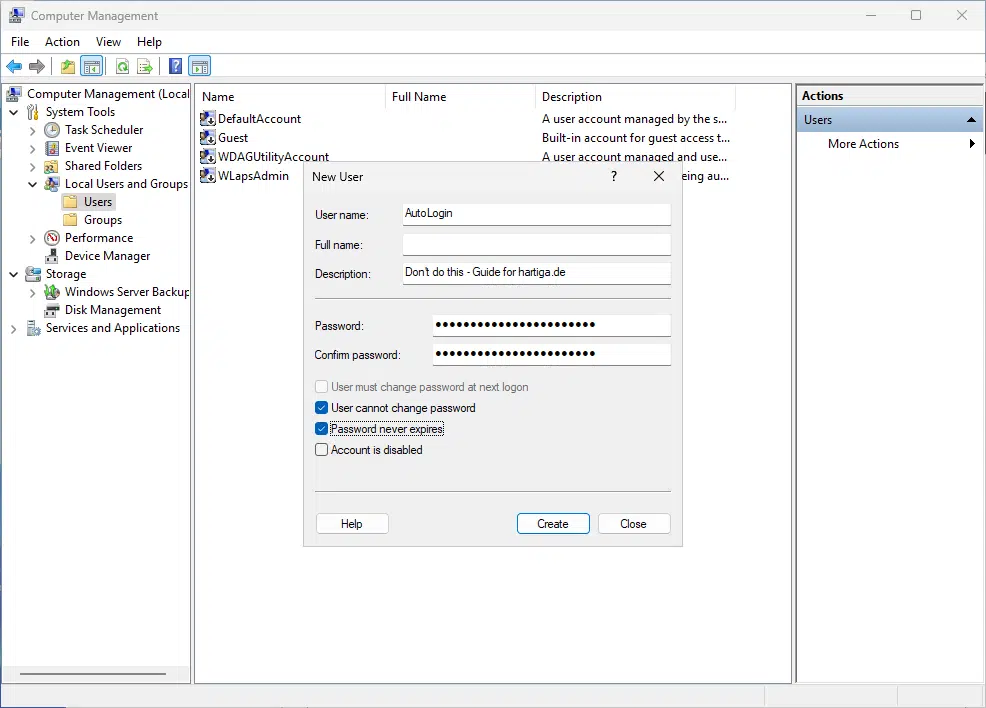Disable User cannot change password
This screenshot has width=986, height=708.
321,407
